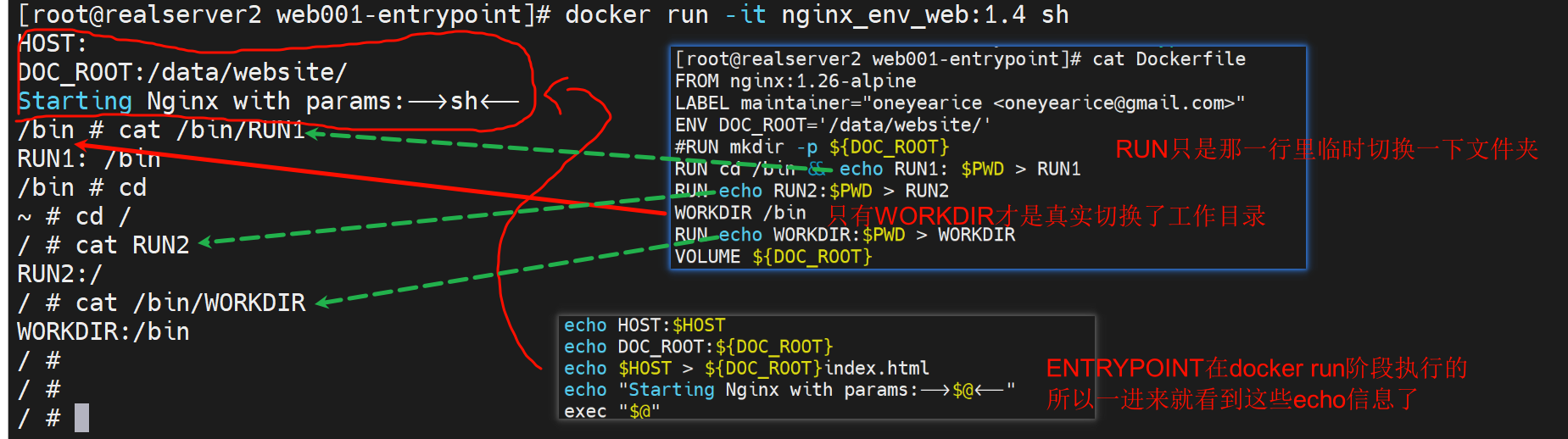The image size is (1568, 439).
Task: Click the WORKDIR:/bin output line
Action: [103, 331]
